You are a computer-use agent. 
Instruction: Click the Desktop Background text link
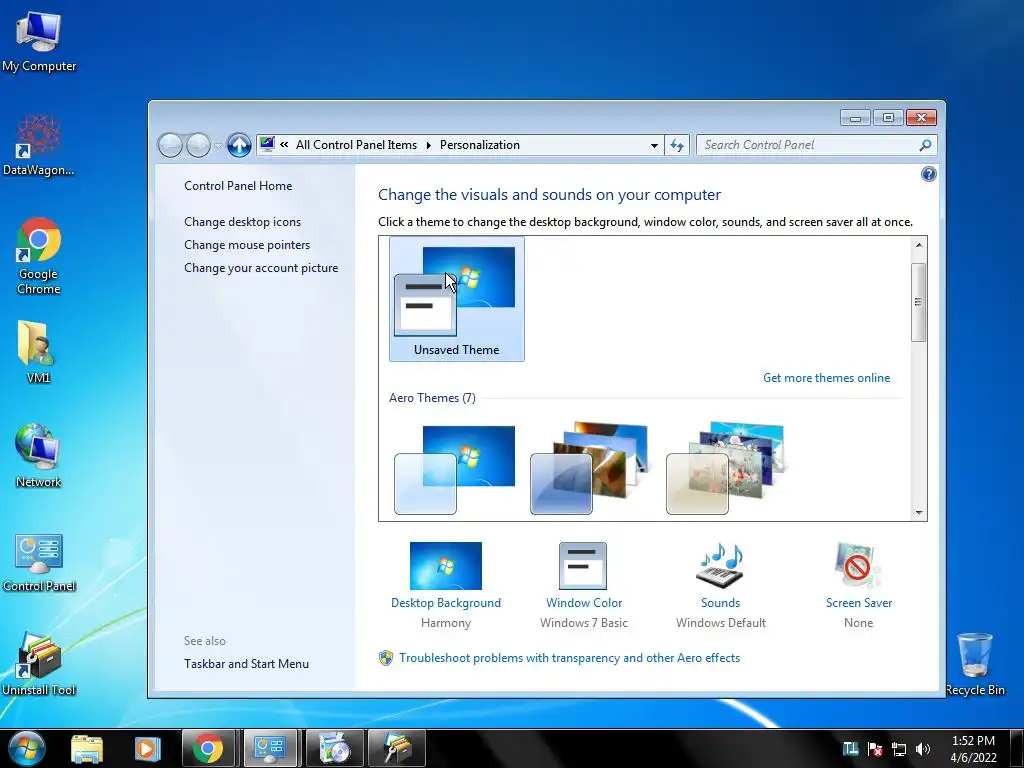pos(445,603)
